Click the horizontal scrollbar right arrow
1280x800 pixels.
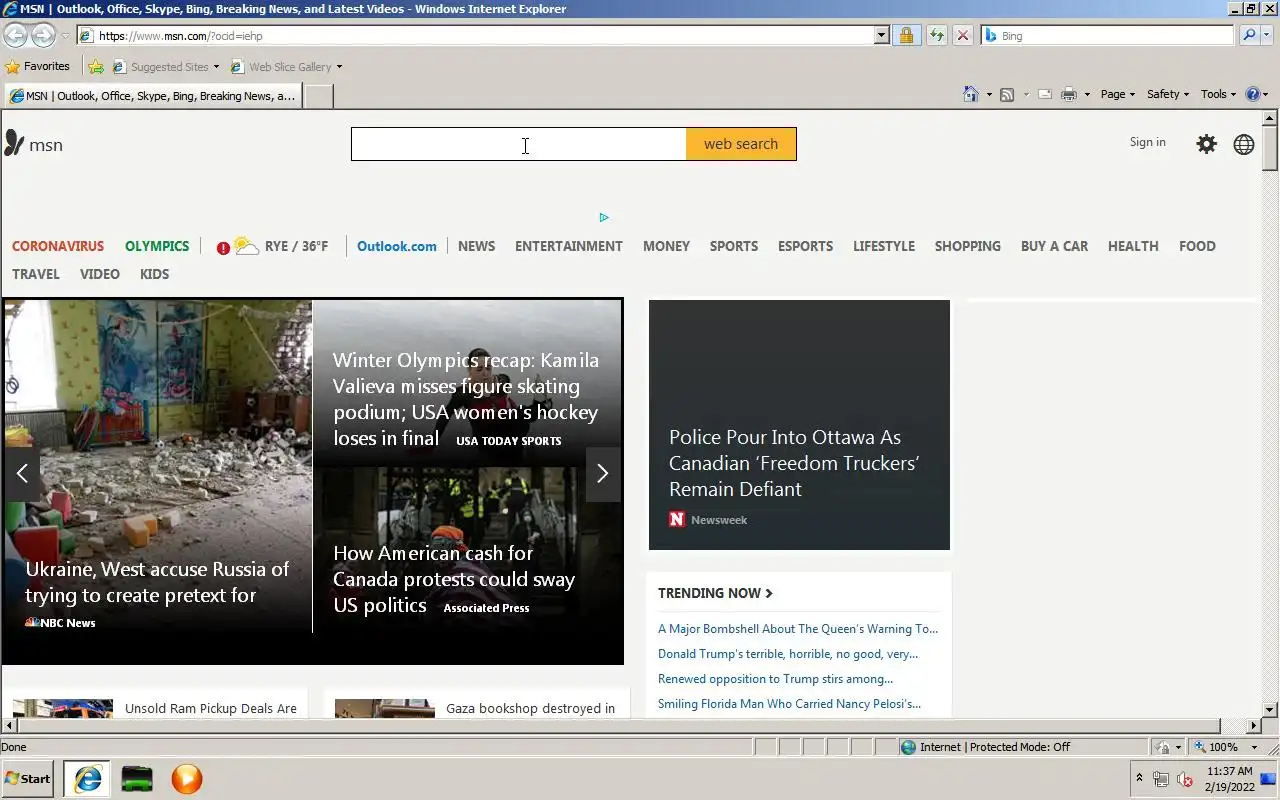tap(1254, 725)
